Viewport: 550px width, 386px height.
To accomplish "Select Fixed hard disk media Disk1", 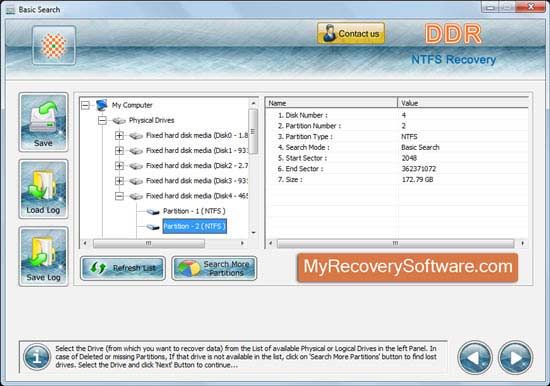I will (196, 151).
